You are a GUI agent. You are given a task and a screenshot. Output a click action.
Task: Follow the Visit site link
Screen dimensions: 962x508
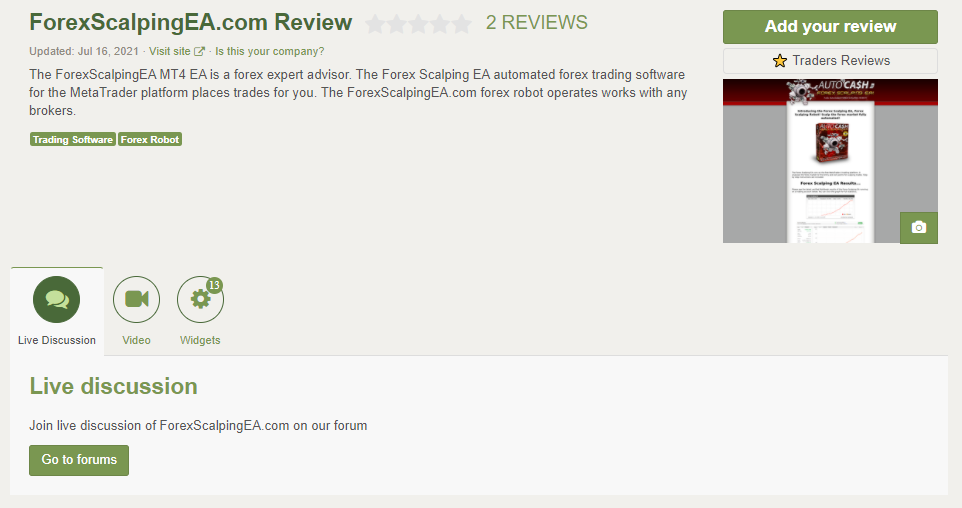(169, 52)
